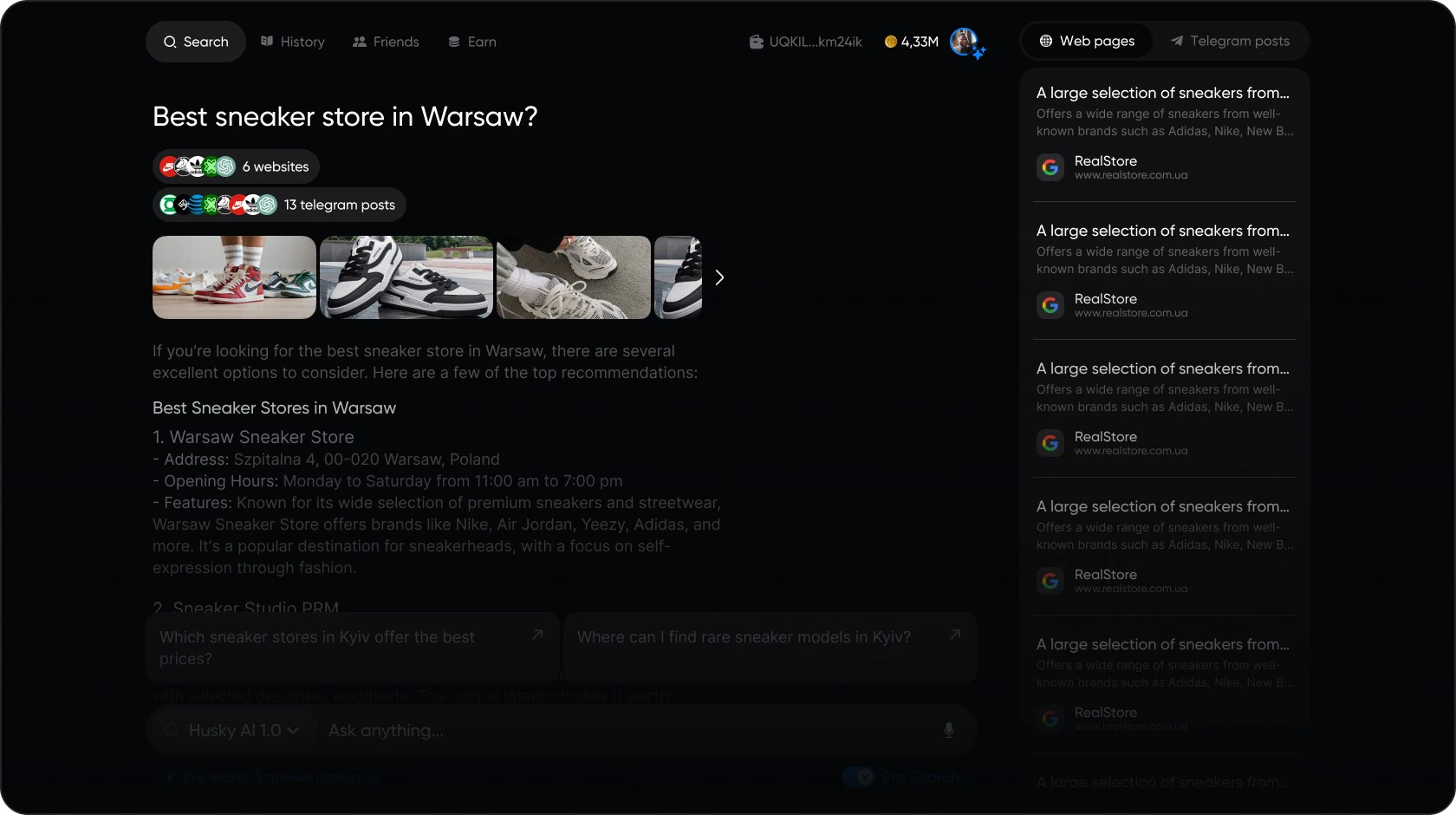Click the Google icon beside the first RealStore result
This screenshot has width=1456, height=815.
[1050, 167]
